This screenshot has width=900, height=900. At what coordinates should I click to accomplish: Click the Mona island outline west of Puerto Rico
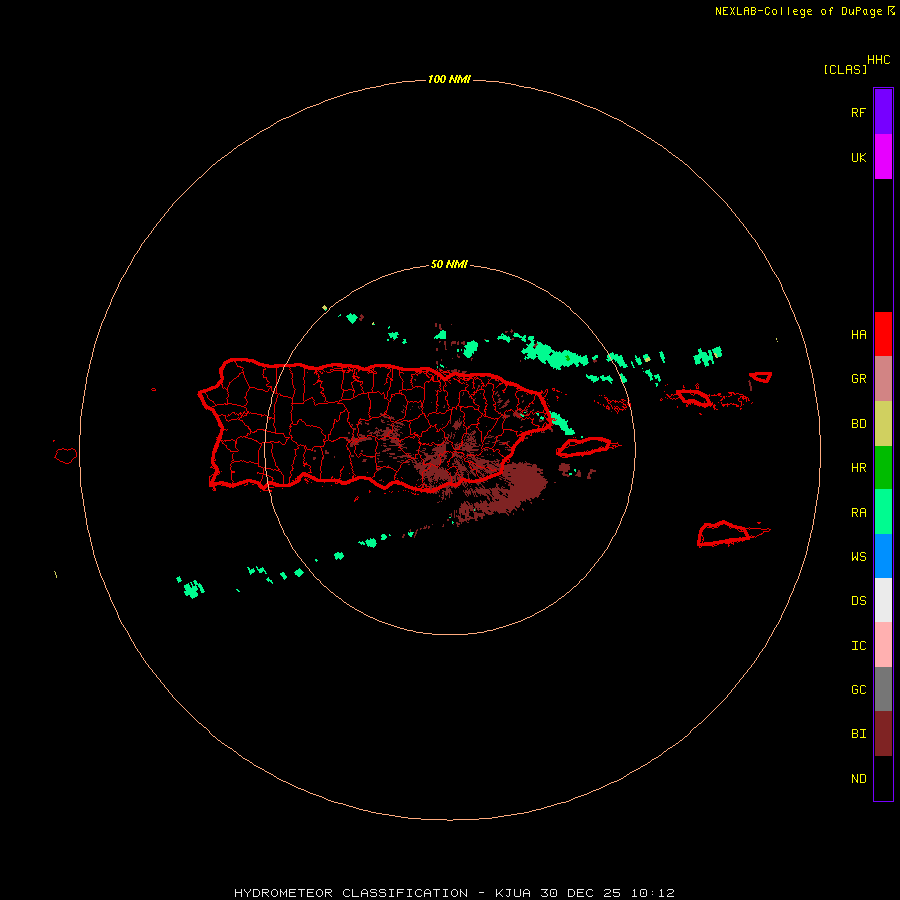[x=66, y=455]
